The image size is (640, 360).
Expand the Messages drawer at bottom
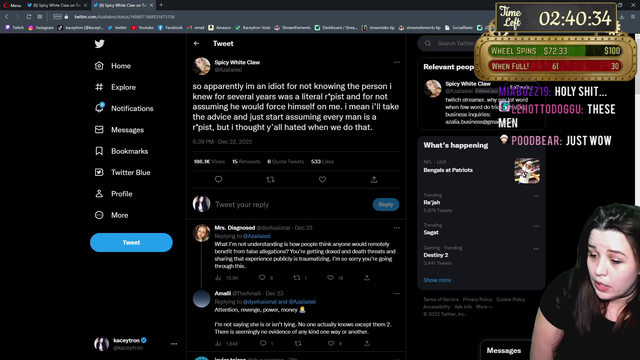504,351
